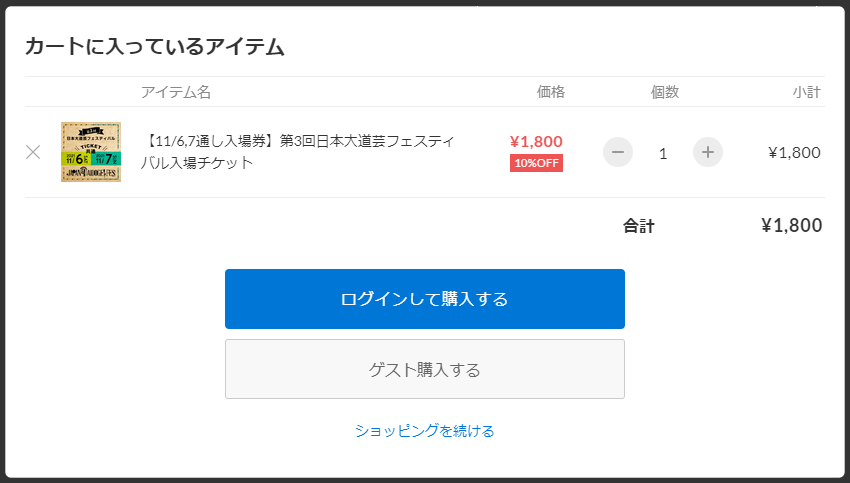
Task: Click the アイテム名 column header
Action: pos(176,92)
